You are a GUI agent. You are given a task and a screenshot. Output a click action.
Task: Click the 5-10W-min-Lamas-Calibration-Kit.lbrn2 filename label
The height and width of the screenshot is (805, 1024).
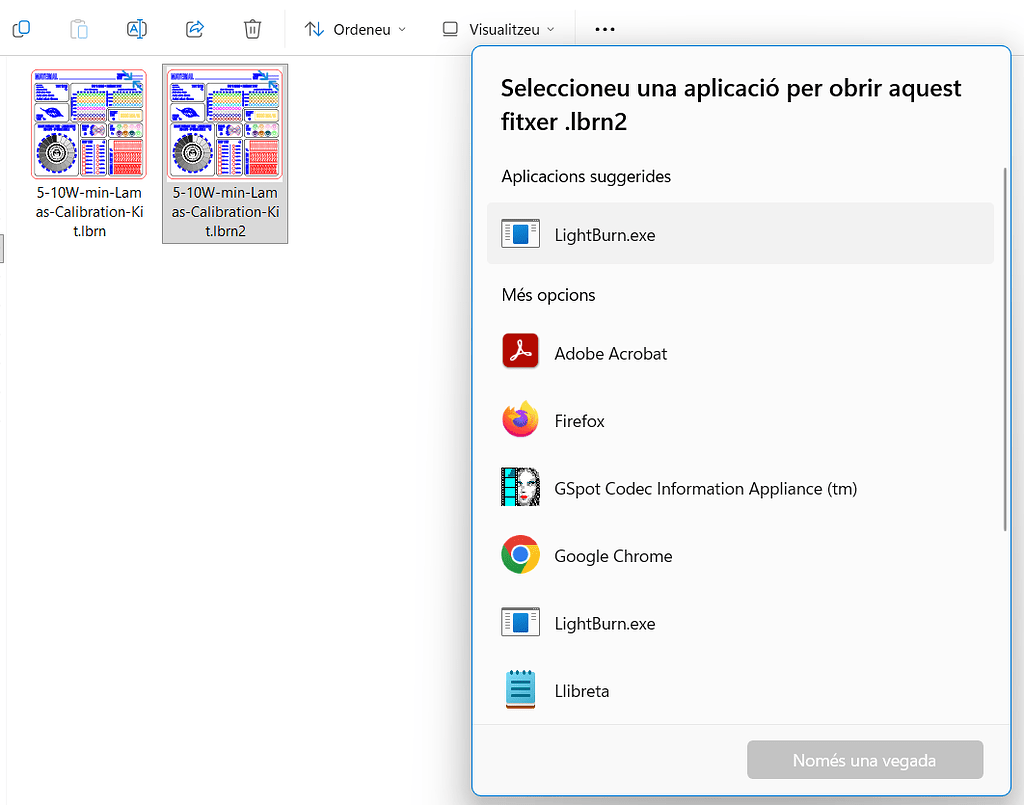225,212
